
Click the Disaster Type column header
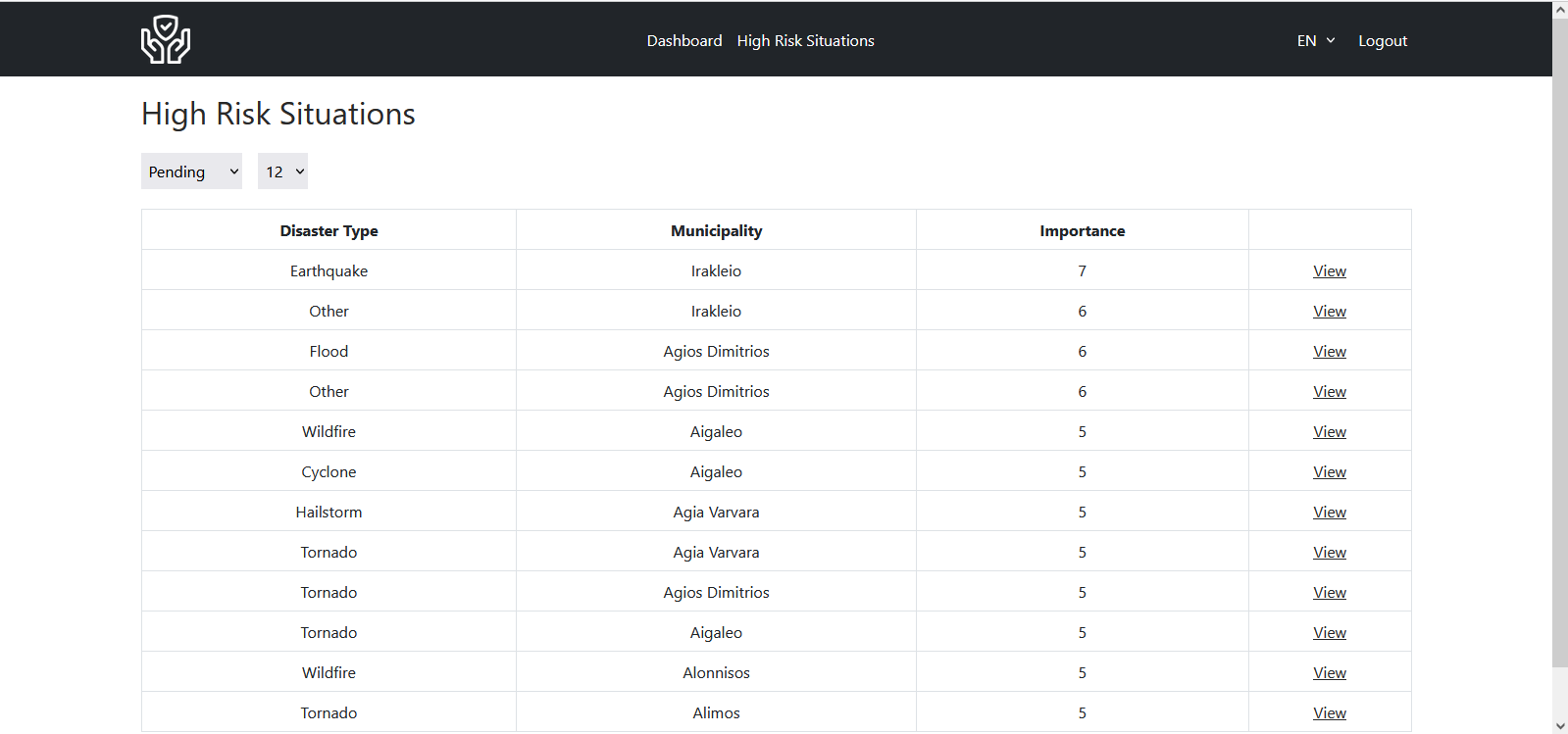point(329,231)
